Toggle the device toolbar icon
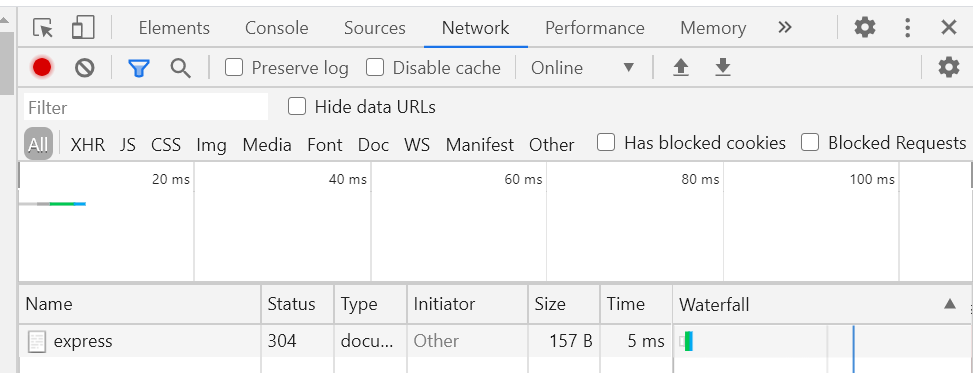Image resolution: width=973 pixels, height=373 pixels. point(83,28)
